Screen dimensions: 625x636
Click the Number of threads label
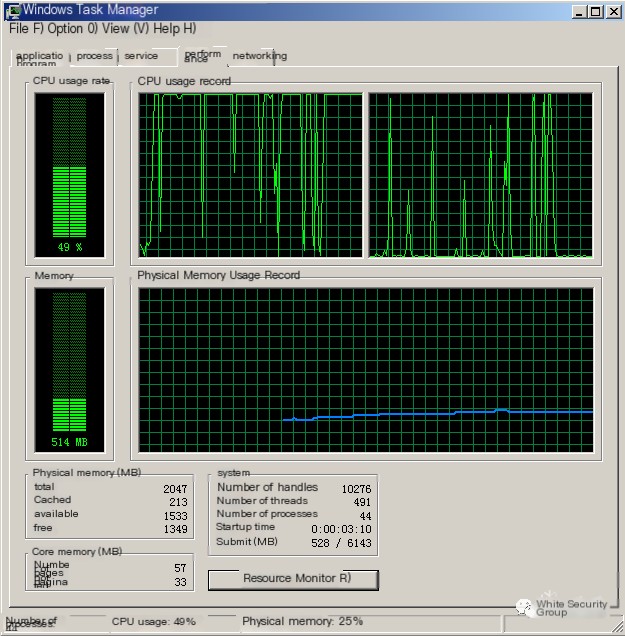pos(262,501)
